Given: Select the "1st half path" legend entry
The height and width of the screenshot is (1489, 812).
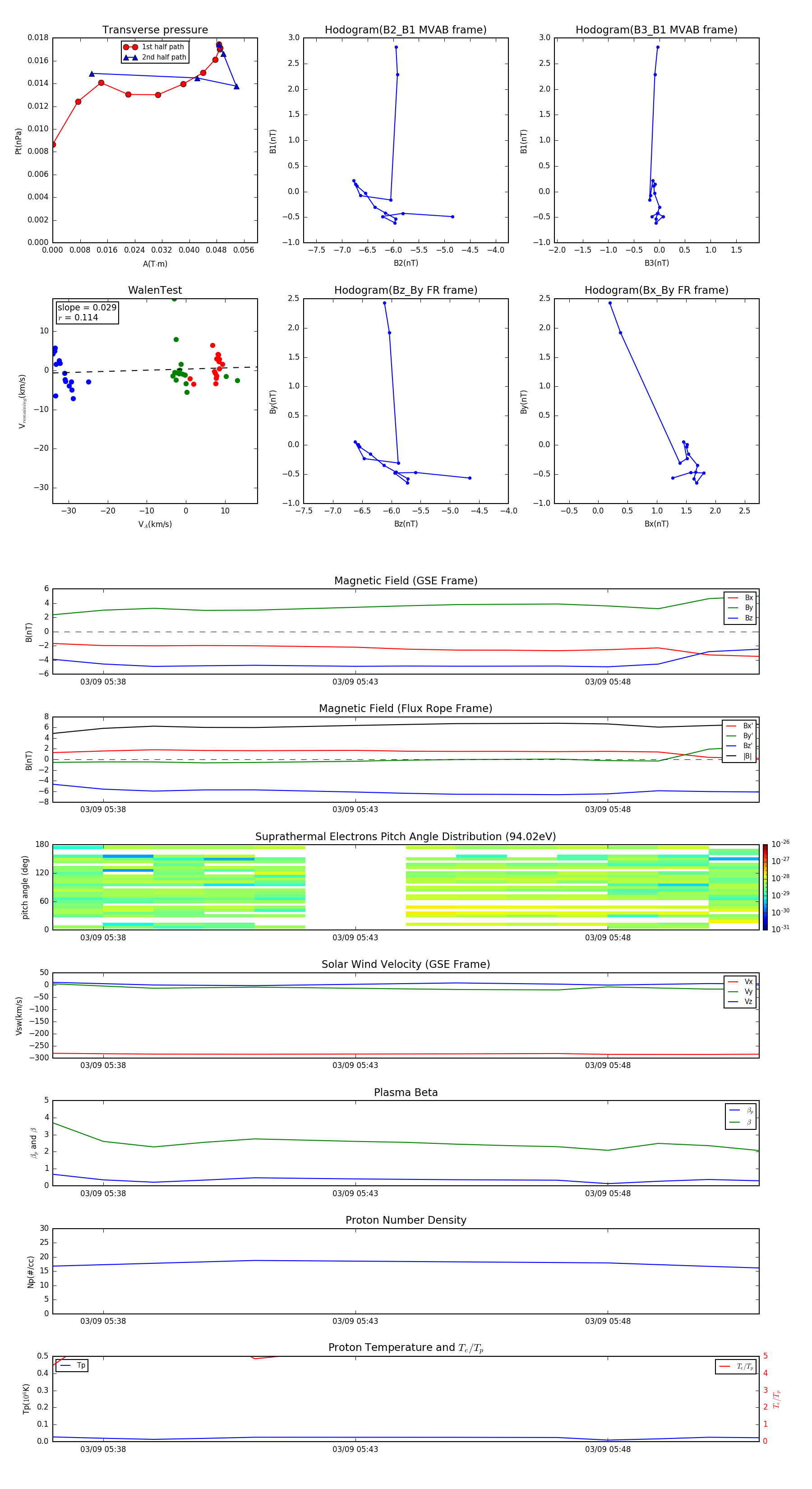Looking at the screenshot, I should (154, 47).
